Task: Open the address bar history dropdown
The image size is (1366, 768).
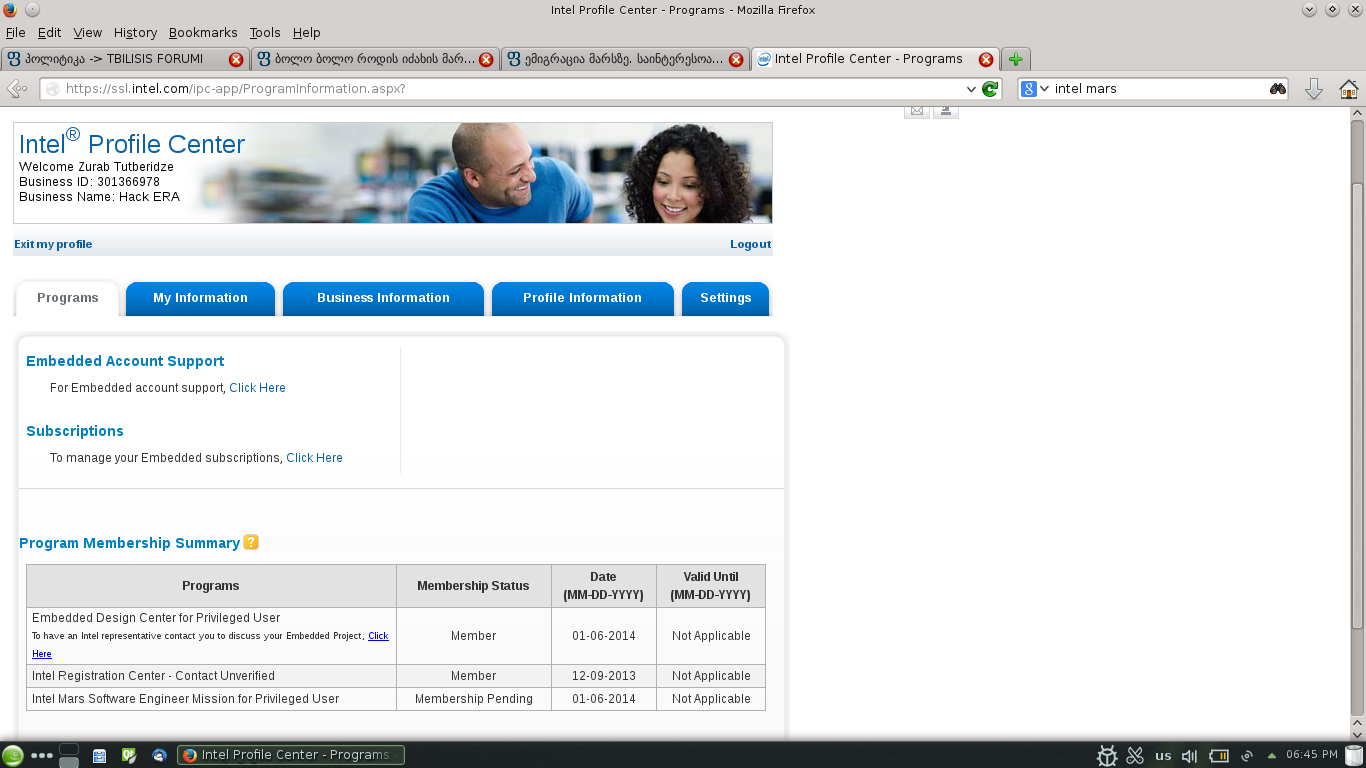Action: (x=971, y=89)
